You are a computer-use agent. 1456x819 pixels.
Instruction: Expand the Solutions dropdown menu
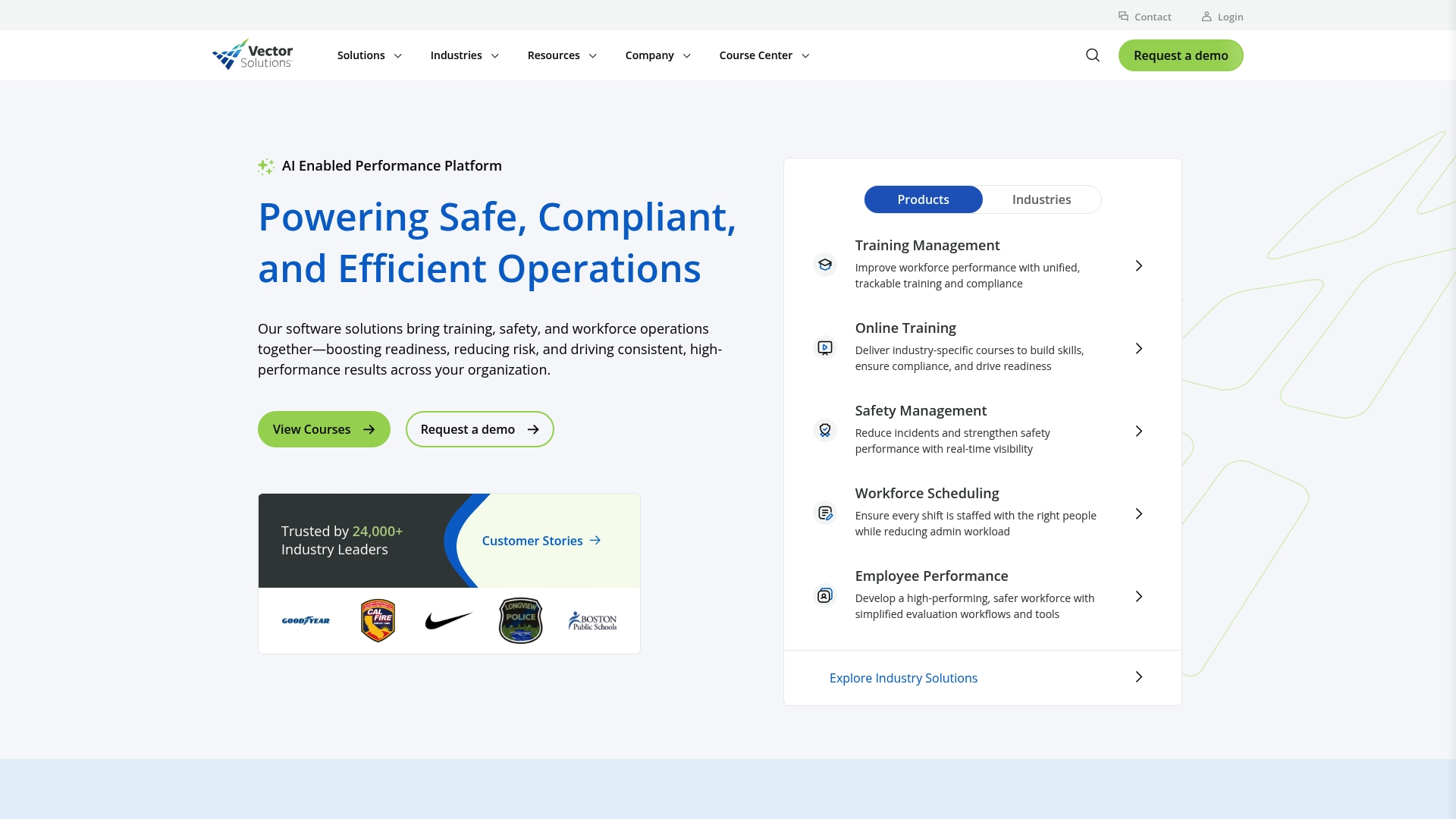(369, 55)
